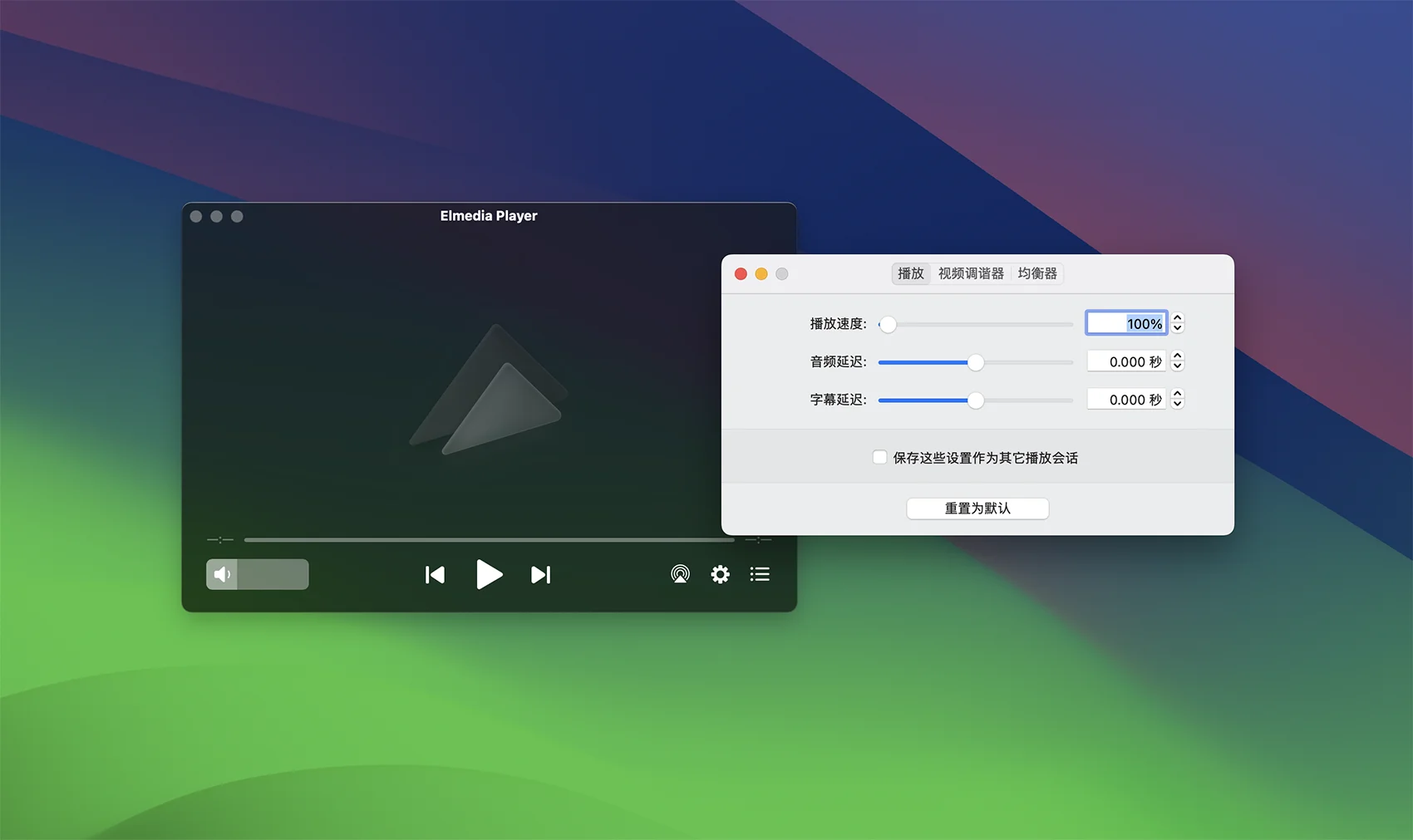Increase 字幕延迟 with stepper up
The height and width of the screenshot is (840, 1413).
(1177, 395)
